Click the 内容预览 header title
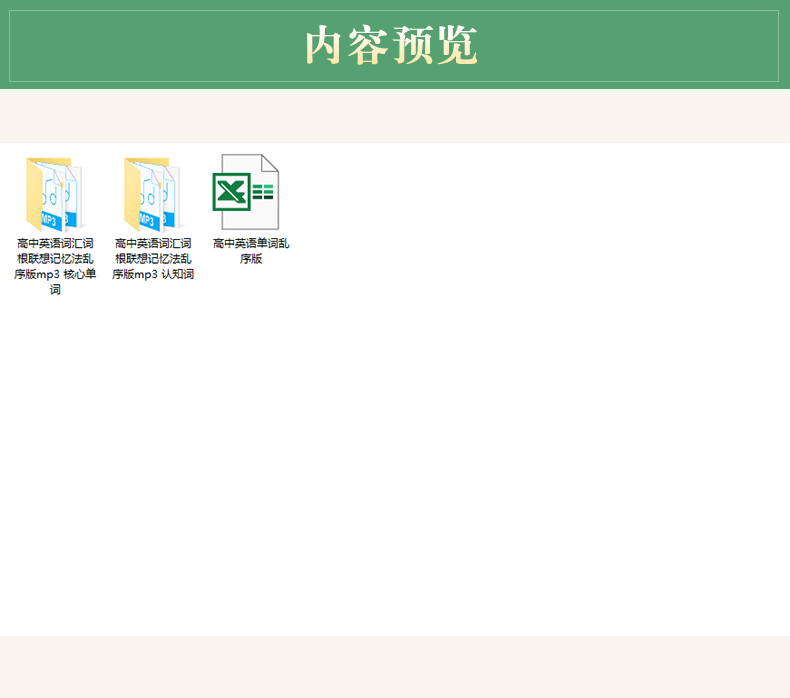 click(x=391, y=45)
